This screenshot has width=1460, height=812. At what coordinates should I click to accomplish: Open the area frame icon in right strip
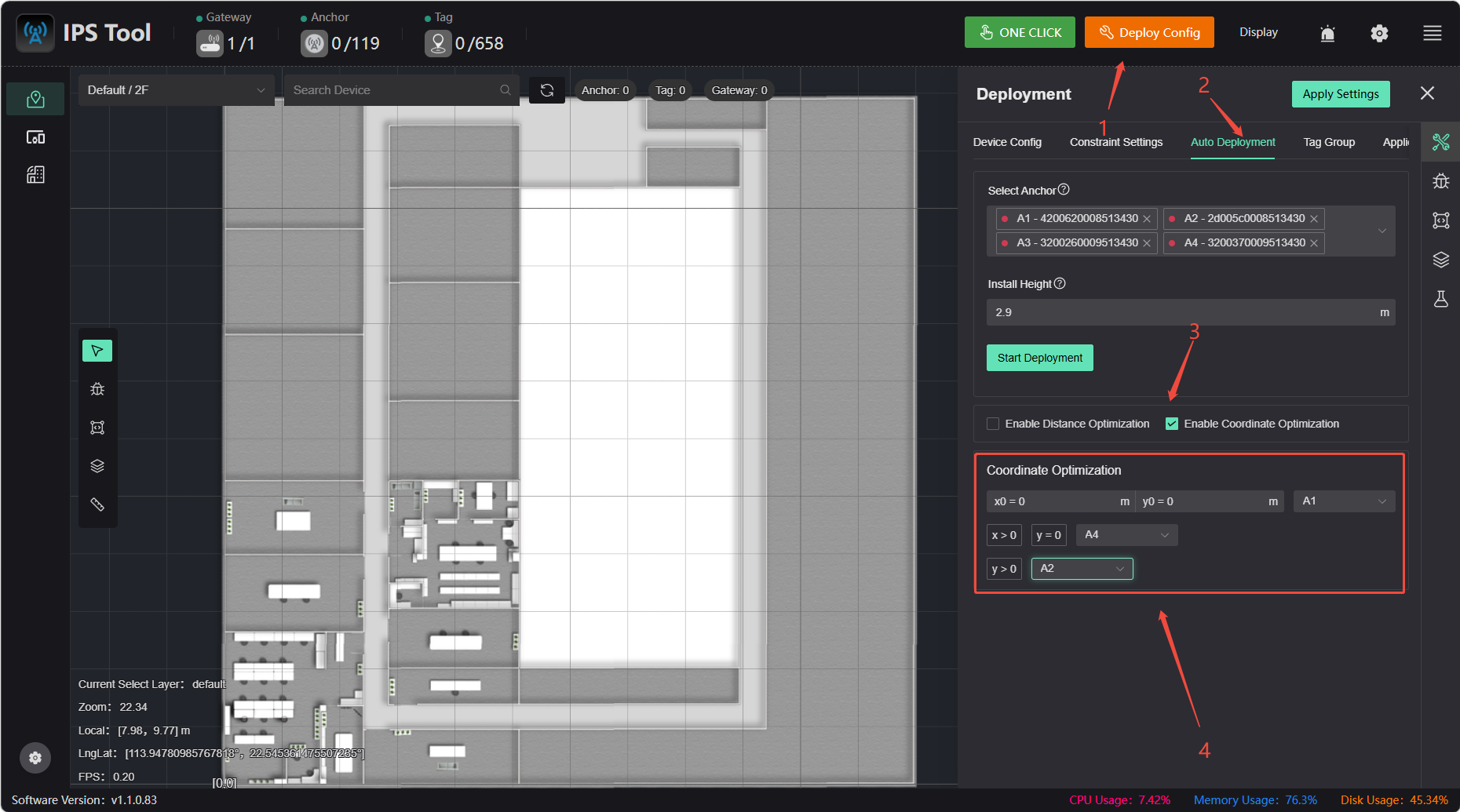pyautogui.click(x=1441, y=220)
